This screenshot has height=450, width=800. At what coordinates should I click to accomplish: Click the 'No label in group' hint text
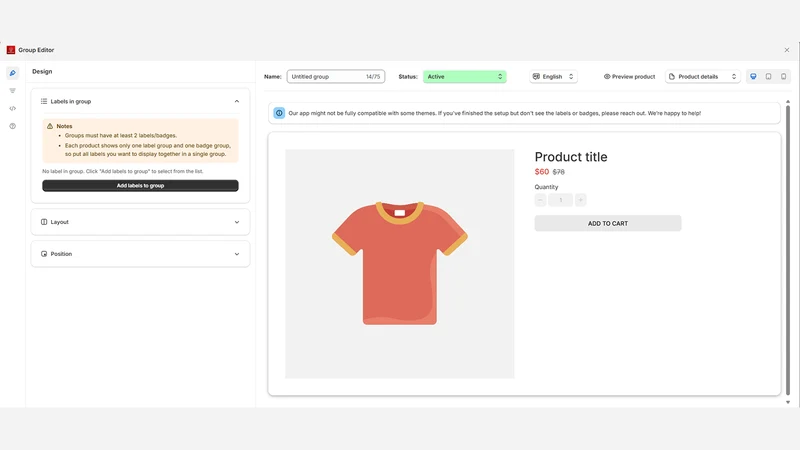click(122, 171)
